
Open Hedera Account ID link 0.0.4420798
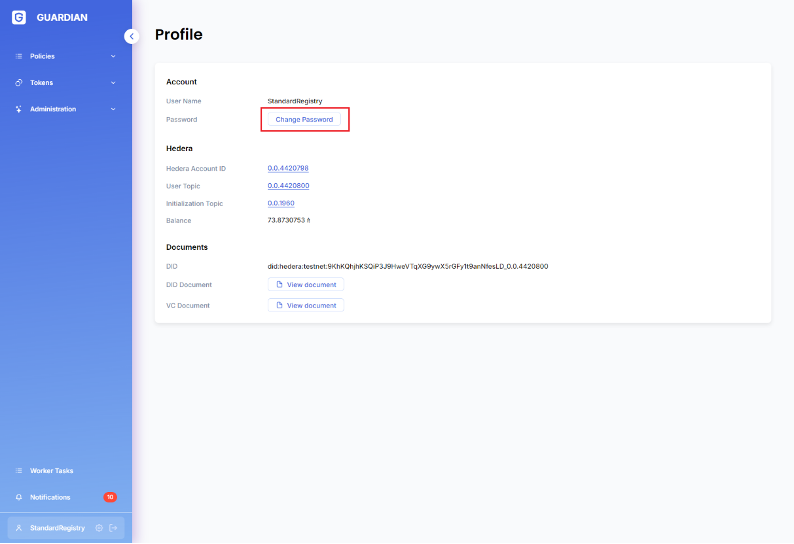[x=288, y=168]
